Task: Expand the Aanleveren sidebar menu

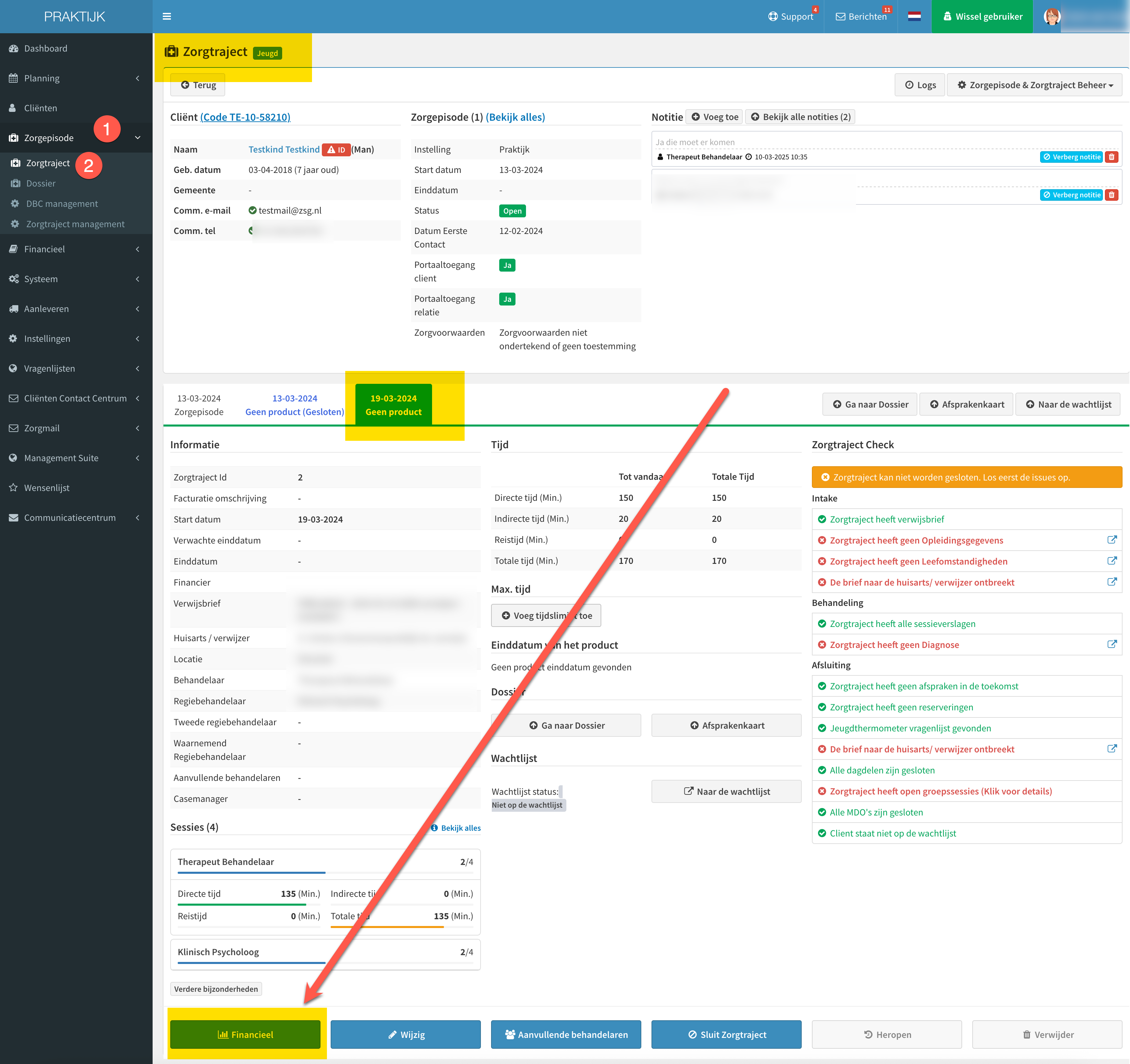Action: coord(76,309)
